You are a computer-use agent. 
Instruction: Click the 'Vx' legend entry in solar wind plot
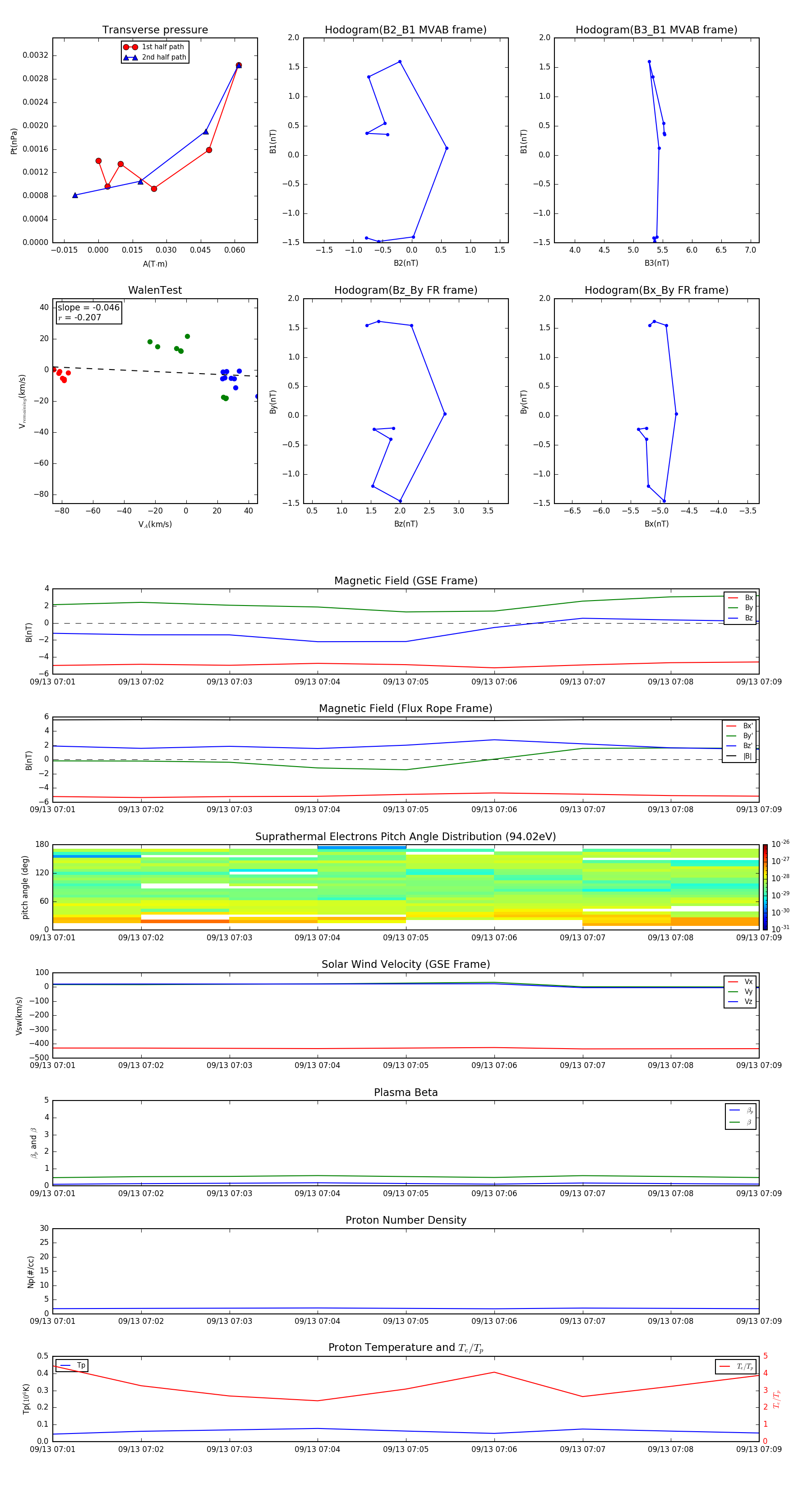pos(740,981)
